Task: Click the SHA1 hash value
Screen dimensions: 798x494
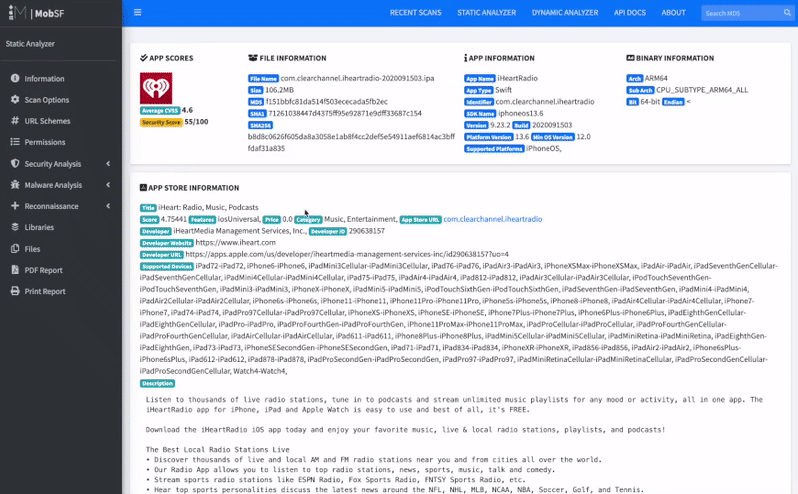Action: [345, 113]
